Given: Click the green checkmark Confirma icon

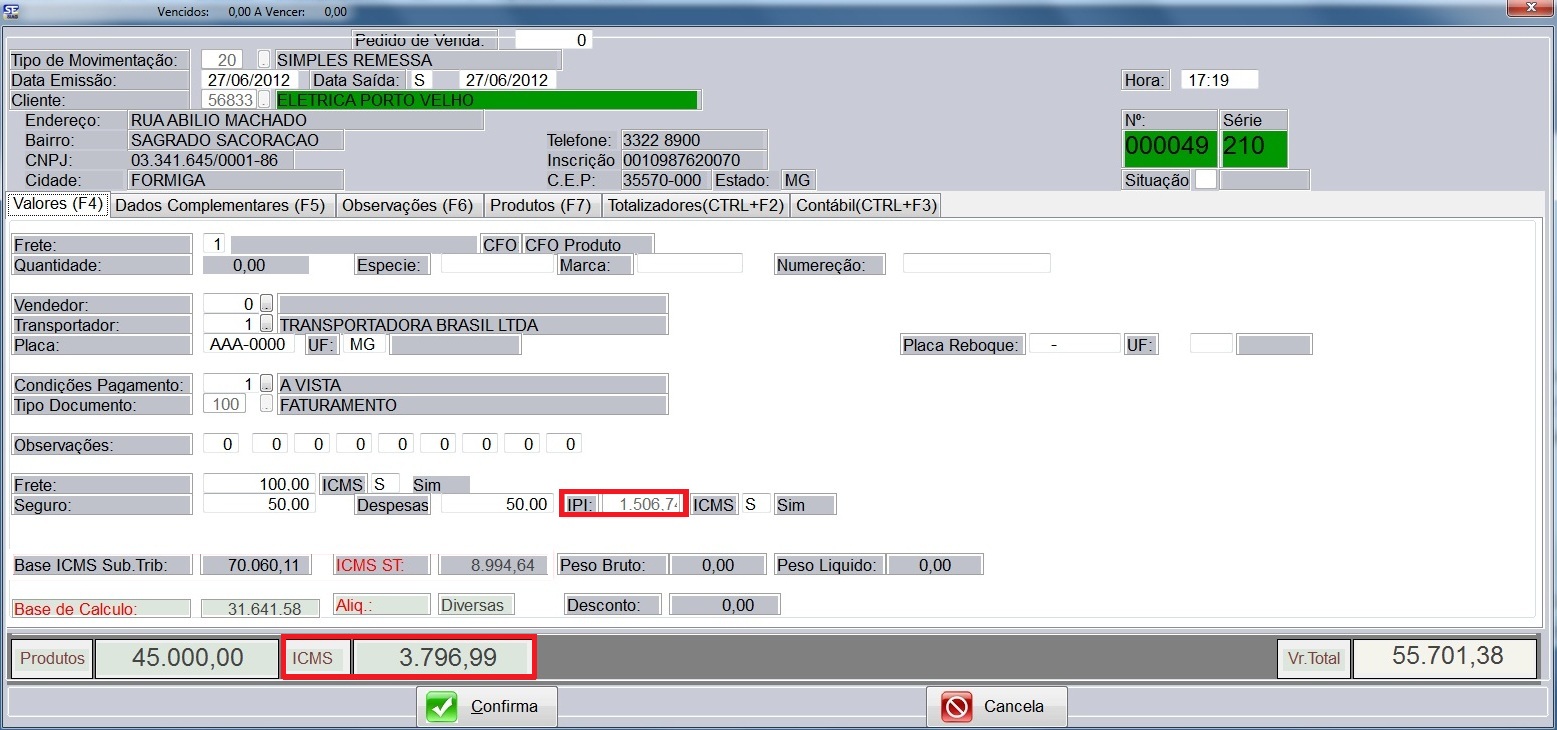Looking at the screenshot, I should 441,707.
